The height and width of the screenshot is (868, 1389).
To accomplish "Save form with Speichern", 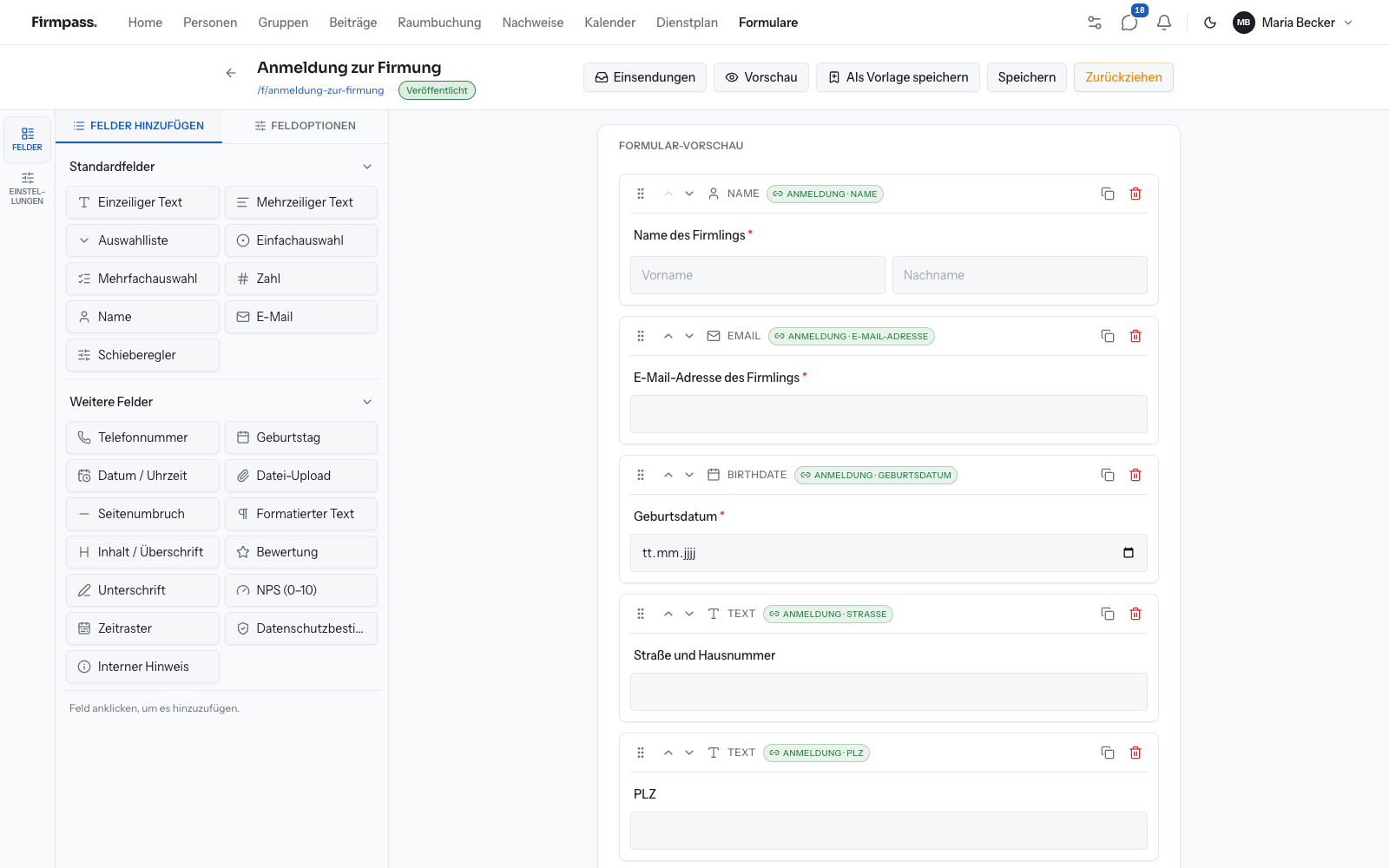I will 1027,77.
